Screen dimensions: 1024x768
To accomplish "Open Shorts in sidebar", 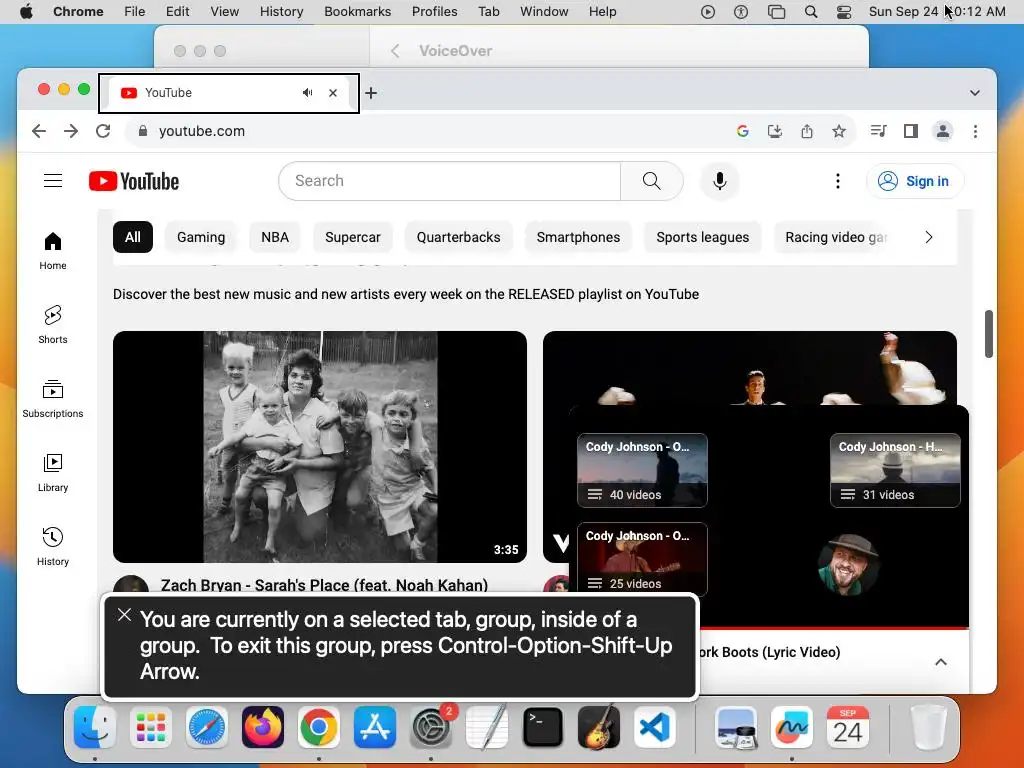I will [x=53, y=325].
